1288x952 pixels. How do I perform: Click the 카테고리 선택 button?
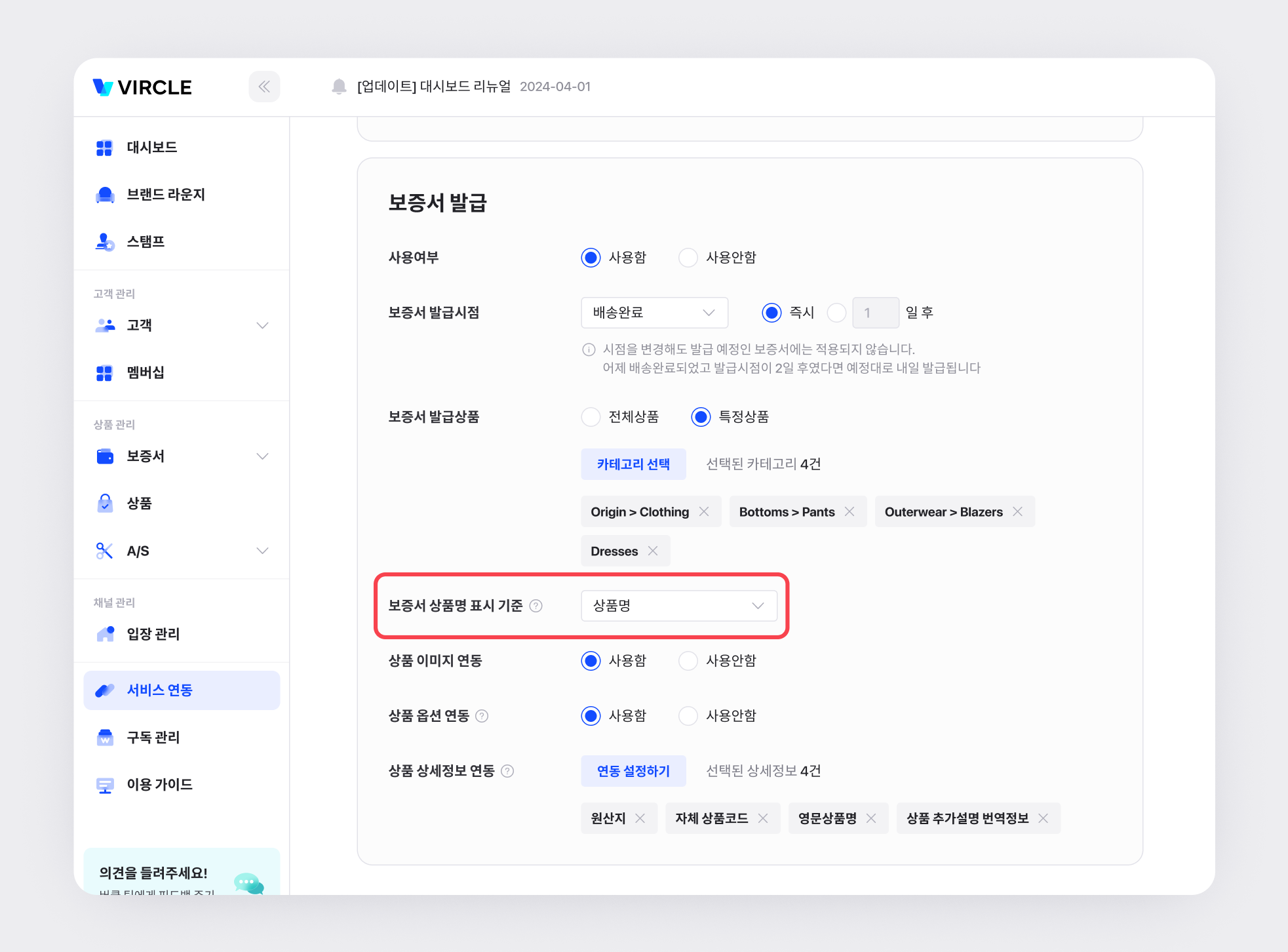click(x=633, y=464)
